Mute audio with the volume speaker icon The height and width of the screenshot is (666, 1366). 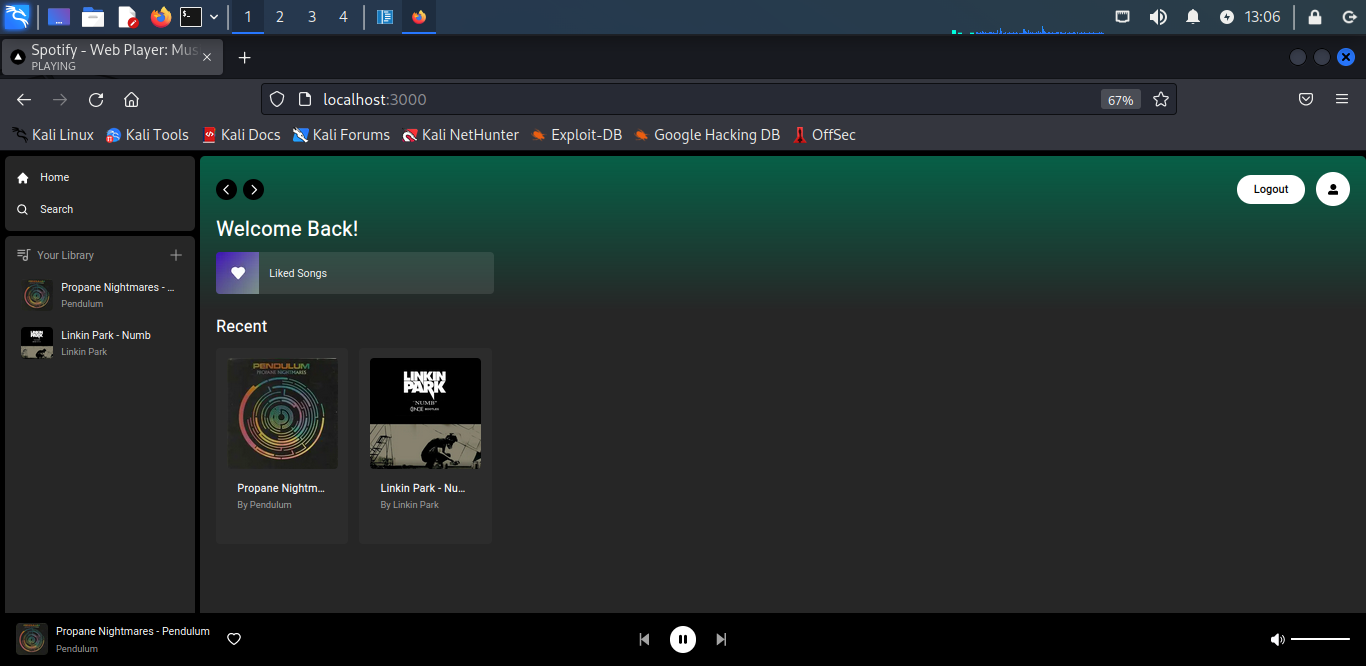pyautogui.click(x=1278, y=639)
